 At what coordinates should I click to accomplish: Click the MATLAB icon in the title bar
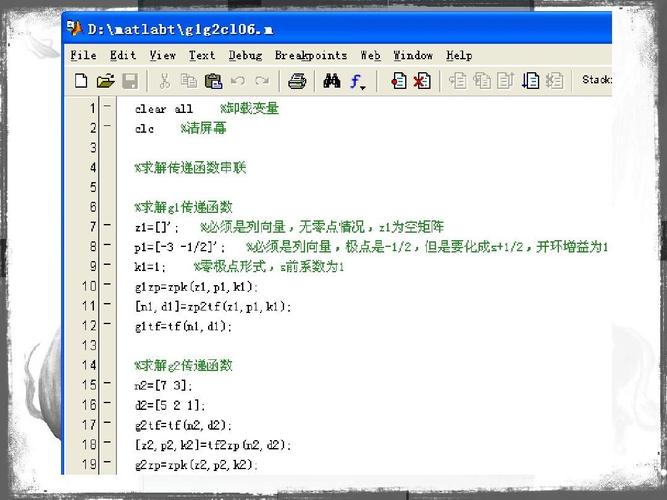click(74, 29)
